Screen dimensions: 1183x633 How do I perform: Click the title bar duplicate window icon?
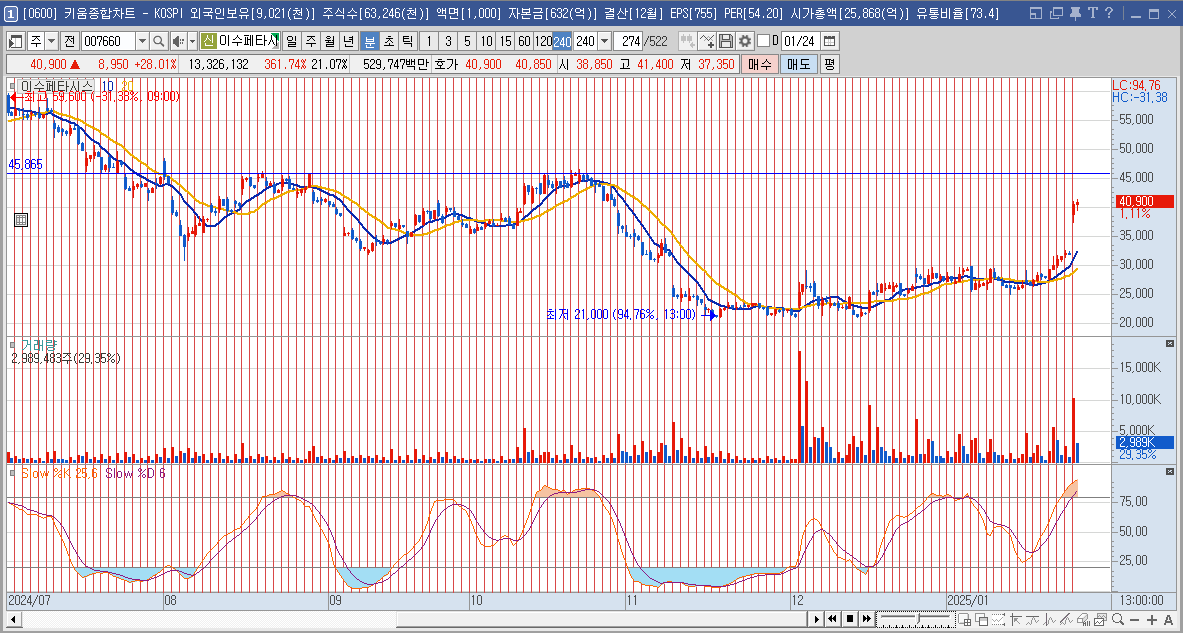[1055, 13]
